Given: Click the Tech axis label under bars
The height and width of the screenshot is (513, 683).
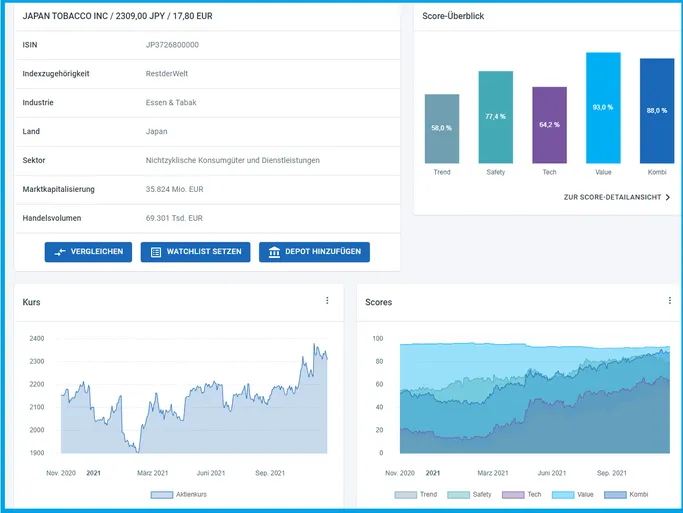Looking at the screenshot, I should click(549, 172).
